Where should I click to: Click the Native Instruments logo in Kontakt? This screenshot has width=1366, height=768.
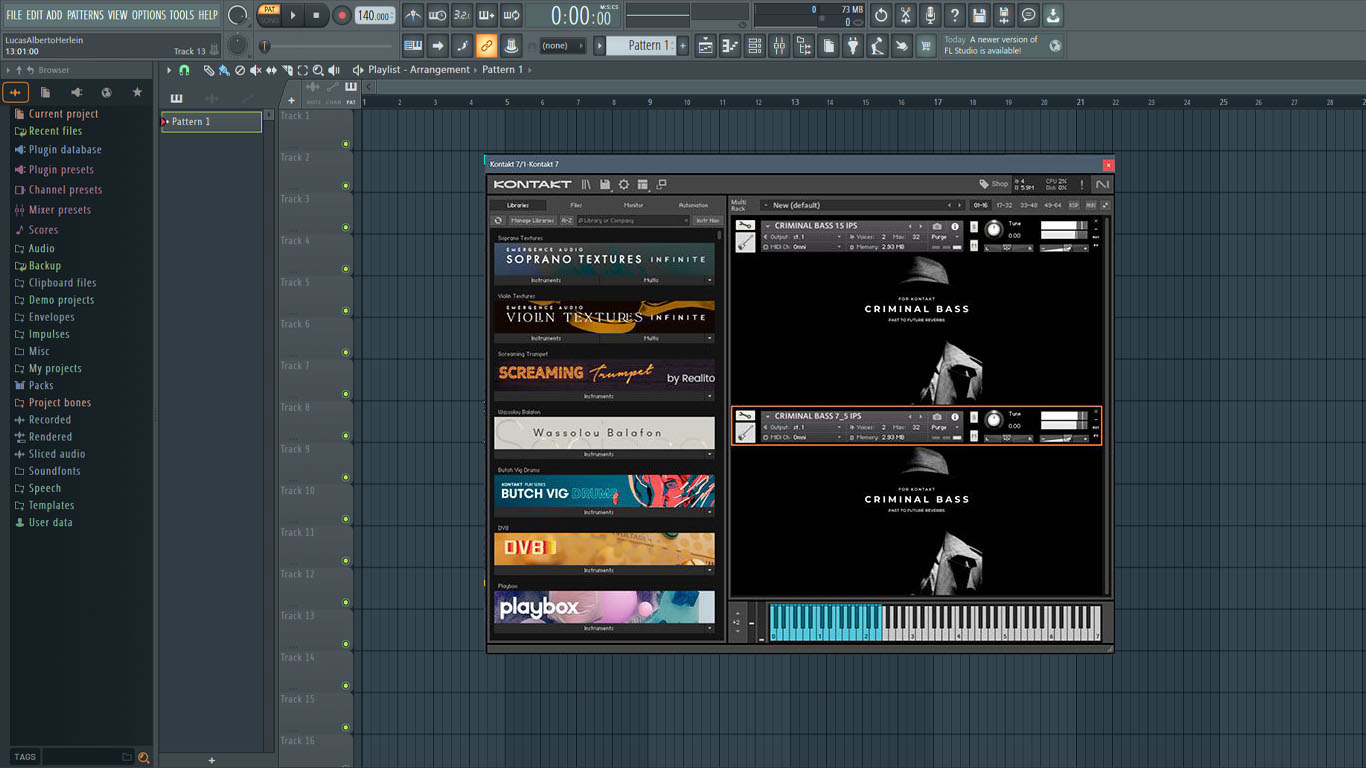pyautogui.click(x=1102, y=184)
